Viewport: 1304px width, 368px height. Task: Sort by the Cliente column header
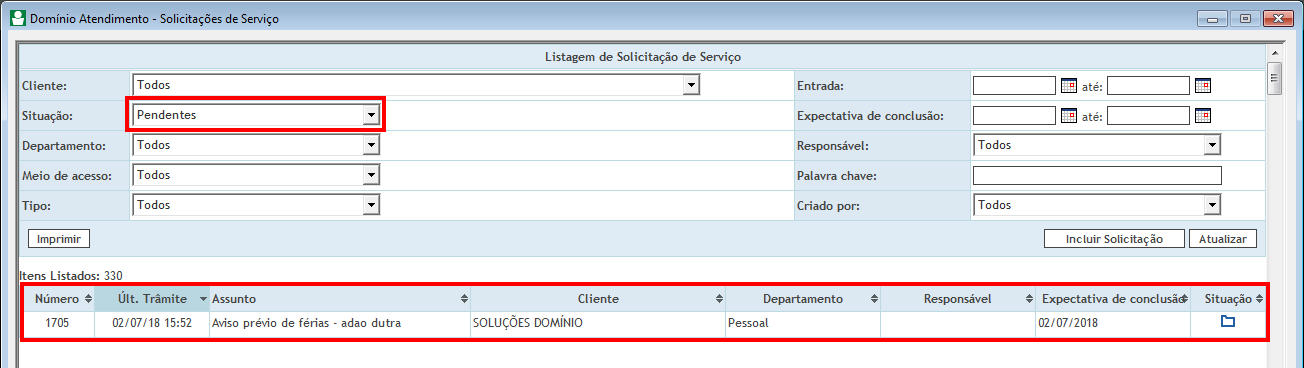click(x=598, y=299)
